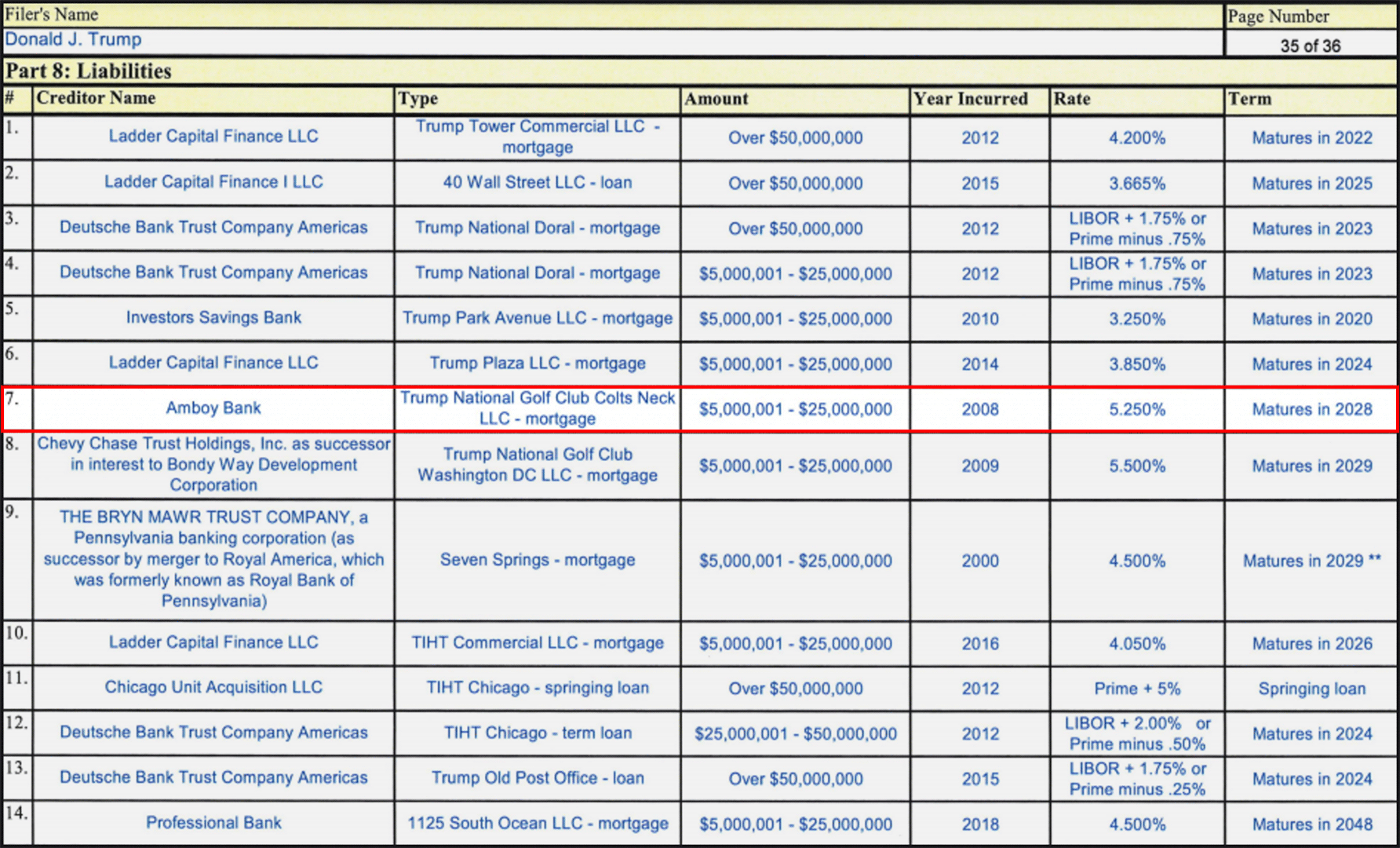Image resolution: width=1400 pixels, height=848 pixels.
Task: Select the Chicago Unit Acquisition LLC cell
Action: pyautogui.click(x=213, y=688)
